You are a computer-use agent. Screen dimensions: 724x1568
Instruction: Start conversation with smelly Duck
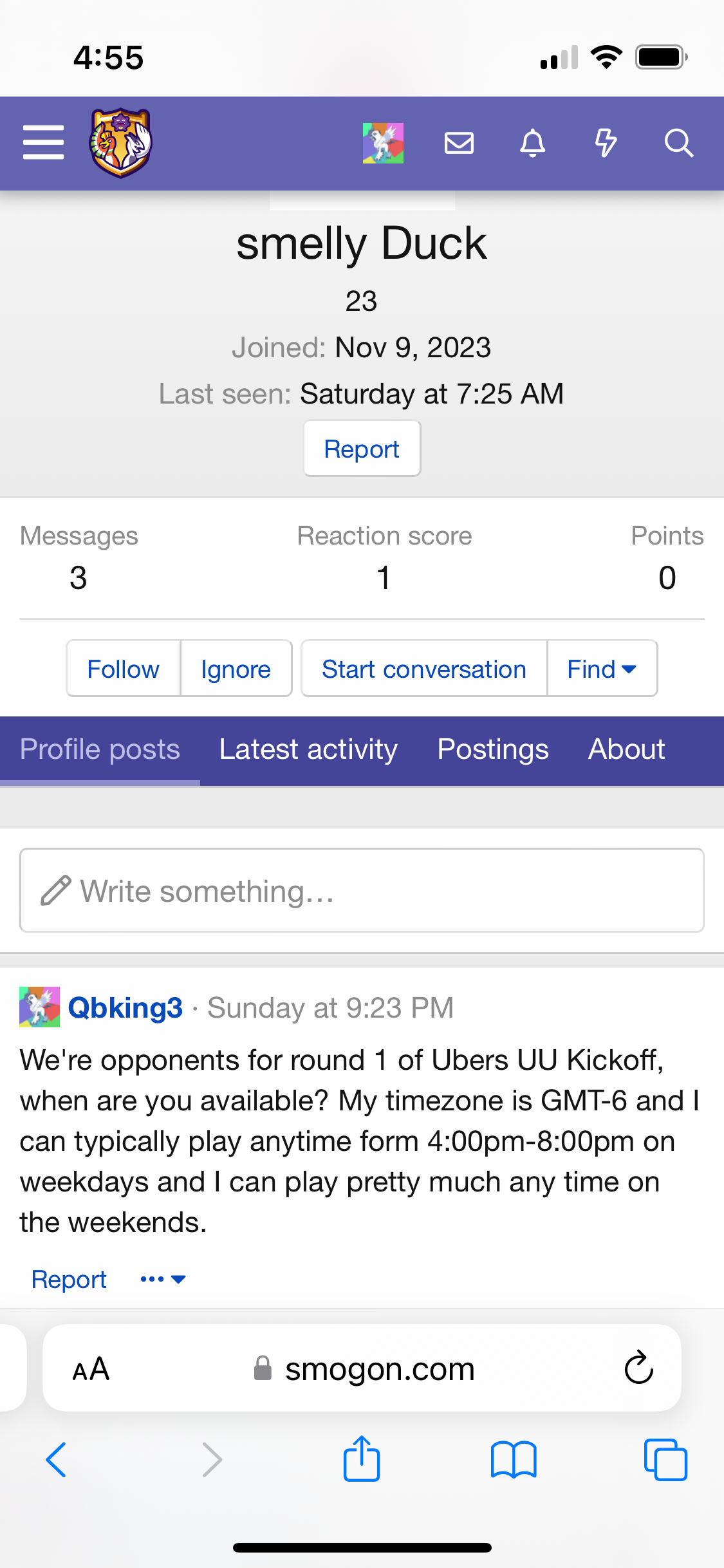[424, 669]
